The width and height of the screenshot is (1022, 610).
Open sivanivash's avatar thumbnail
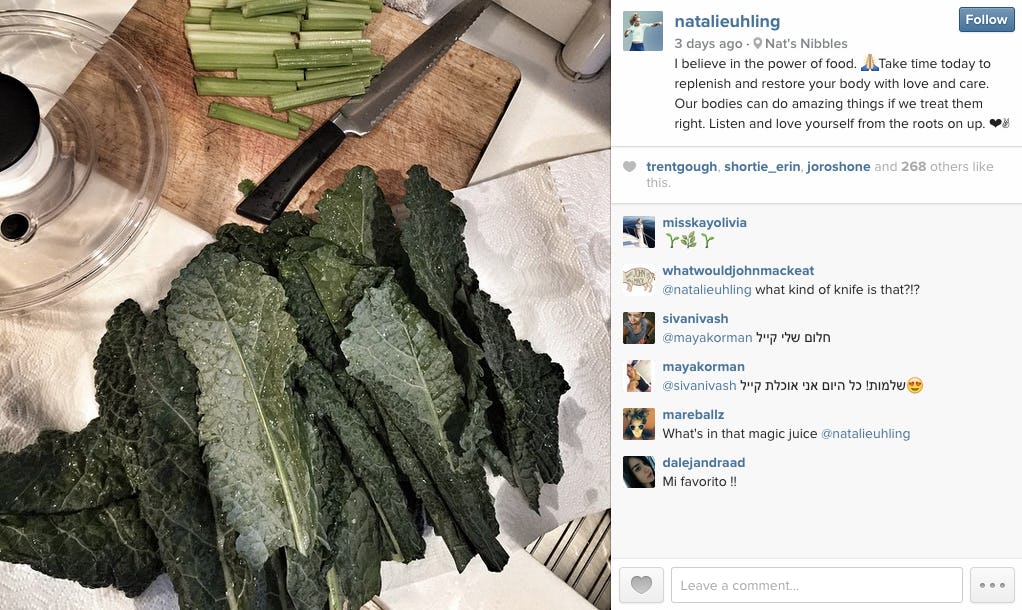point(639,328)
